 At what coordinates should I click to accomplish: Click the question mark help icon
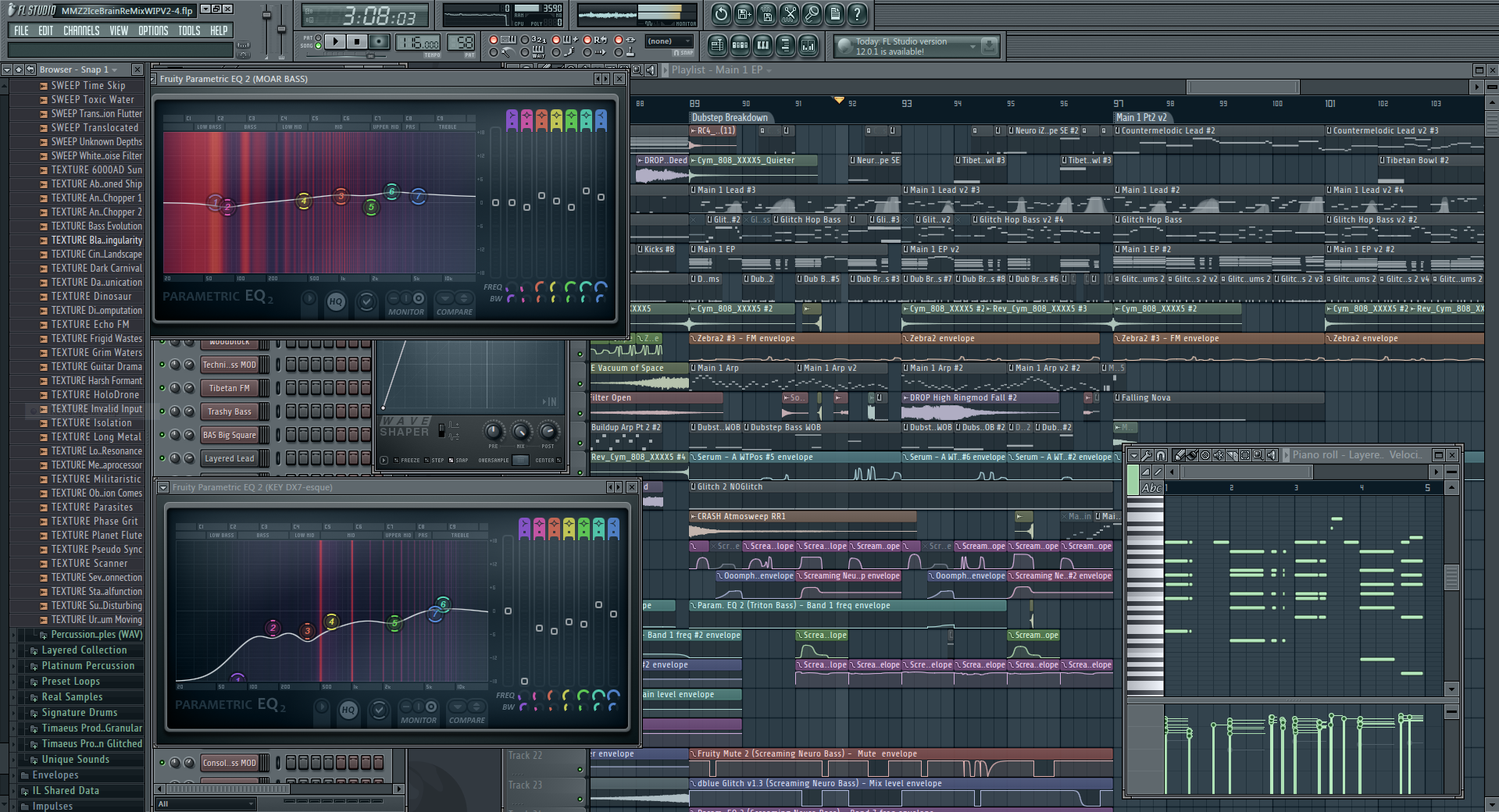(857, 13)
